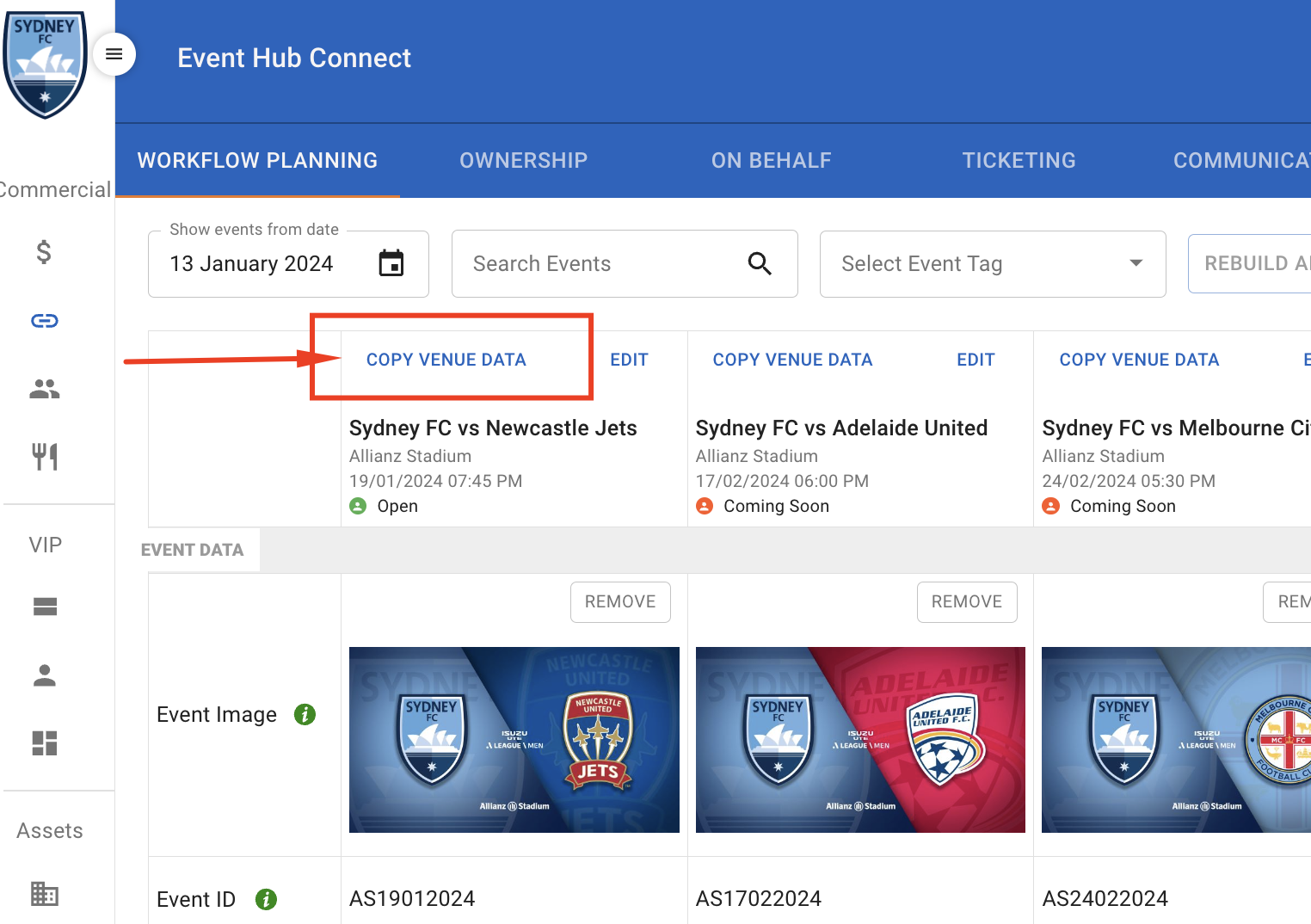This screenshot has width=1311, height=924.
Task: Select the link chain sidebar icon
Action: [x=45, y=321]
